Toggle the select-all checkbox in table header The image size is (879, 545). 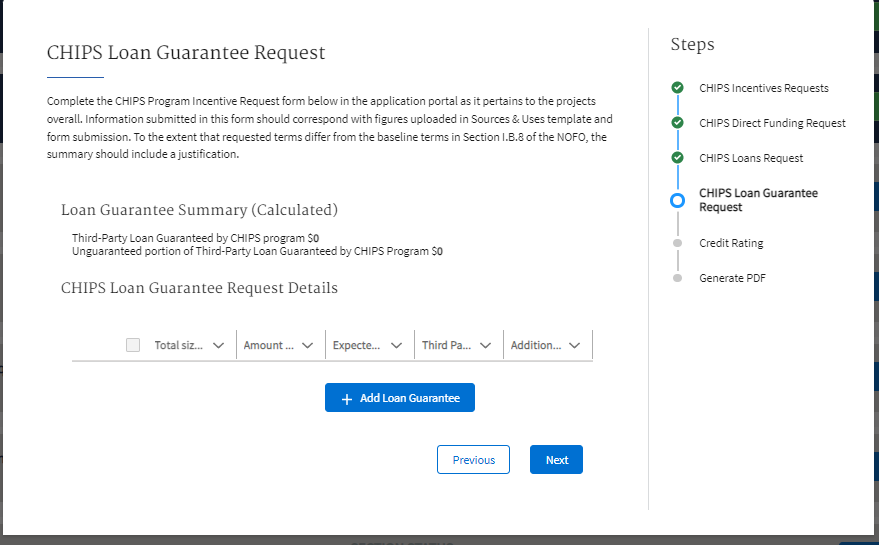(x=133, y=345)
